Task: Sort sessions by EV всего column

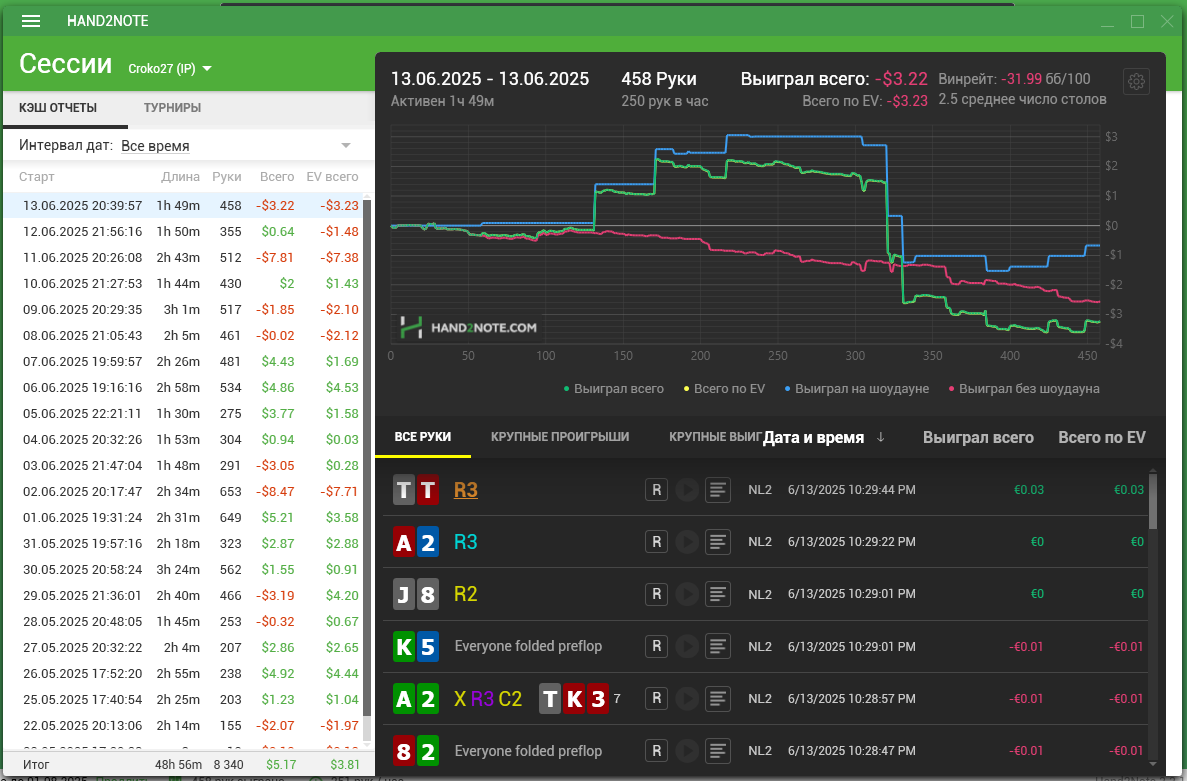Action: (x=332, y=176)
